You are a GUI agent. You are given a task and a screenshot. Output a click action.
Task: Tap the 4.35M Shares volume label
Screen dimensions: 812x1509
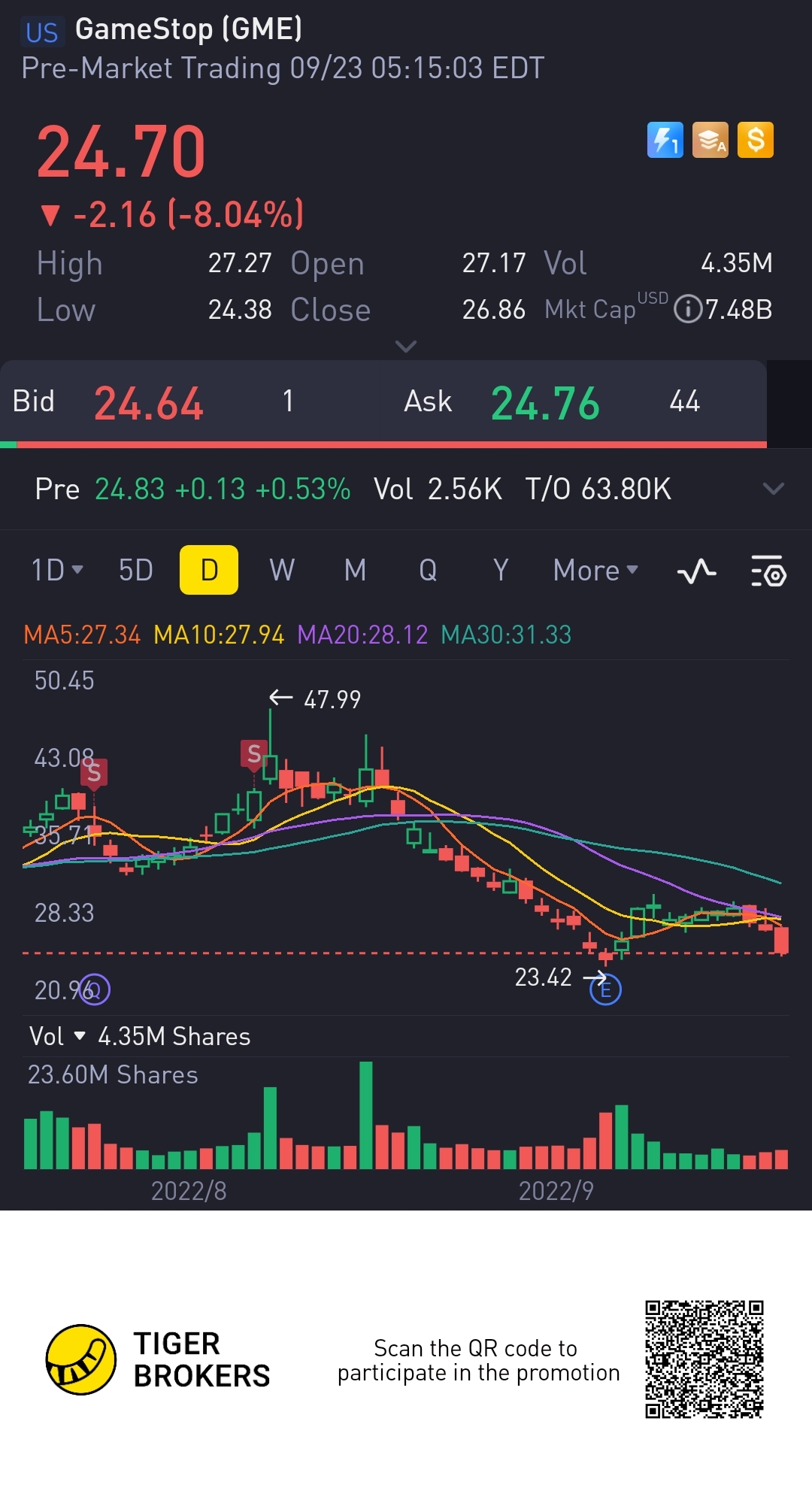174,1036
